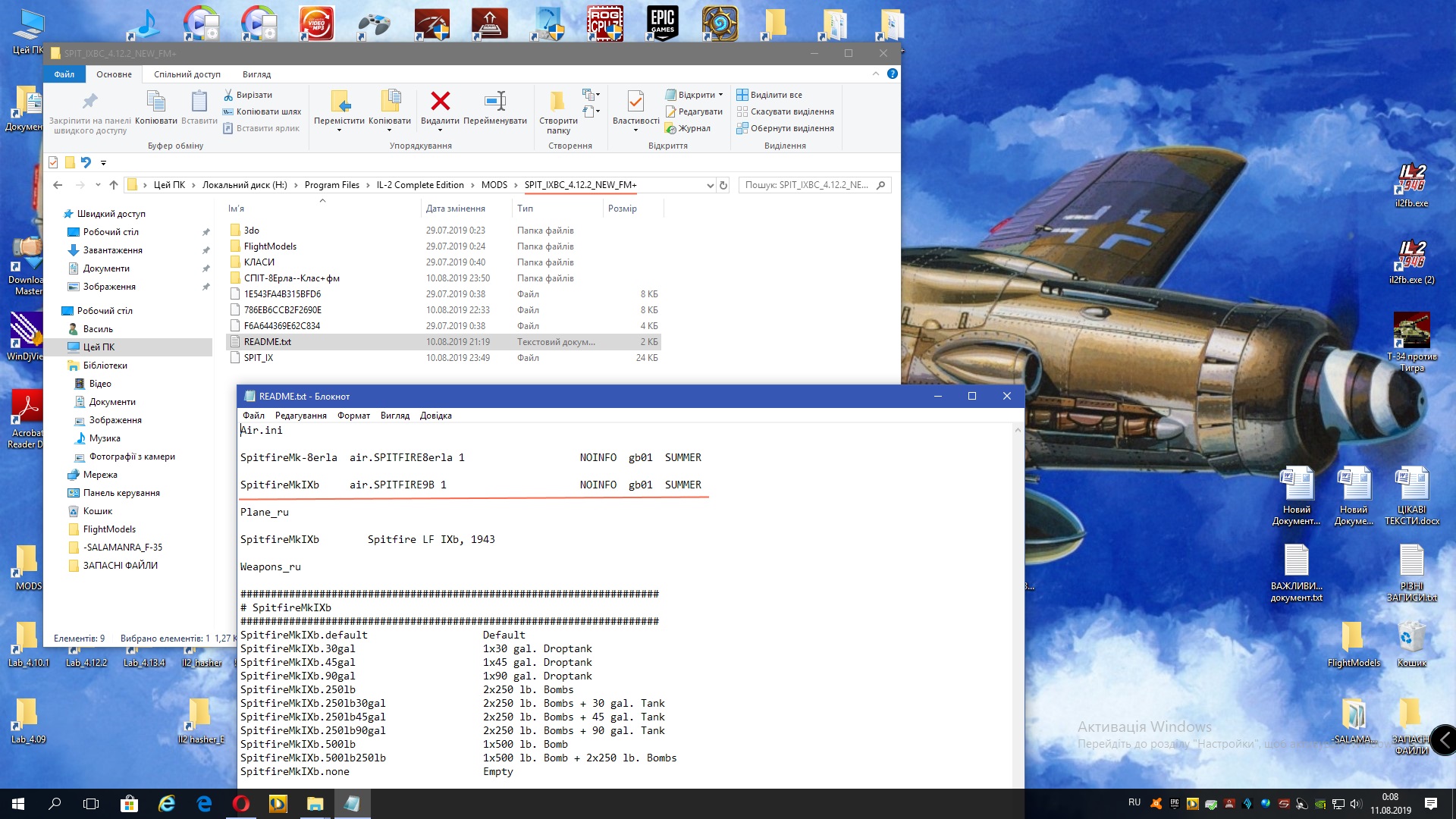1456x819 pixels.
Task: Select Мережа in navigation pane
Action: (x=100, y=475)
